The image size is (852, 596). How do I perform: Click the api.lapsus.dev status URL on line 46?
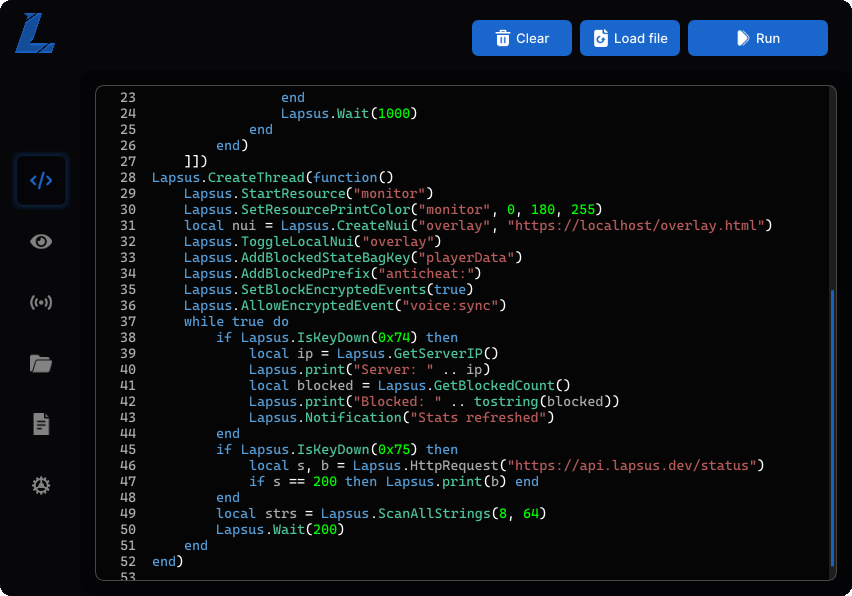point(635,466)
